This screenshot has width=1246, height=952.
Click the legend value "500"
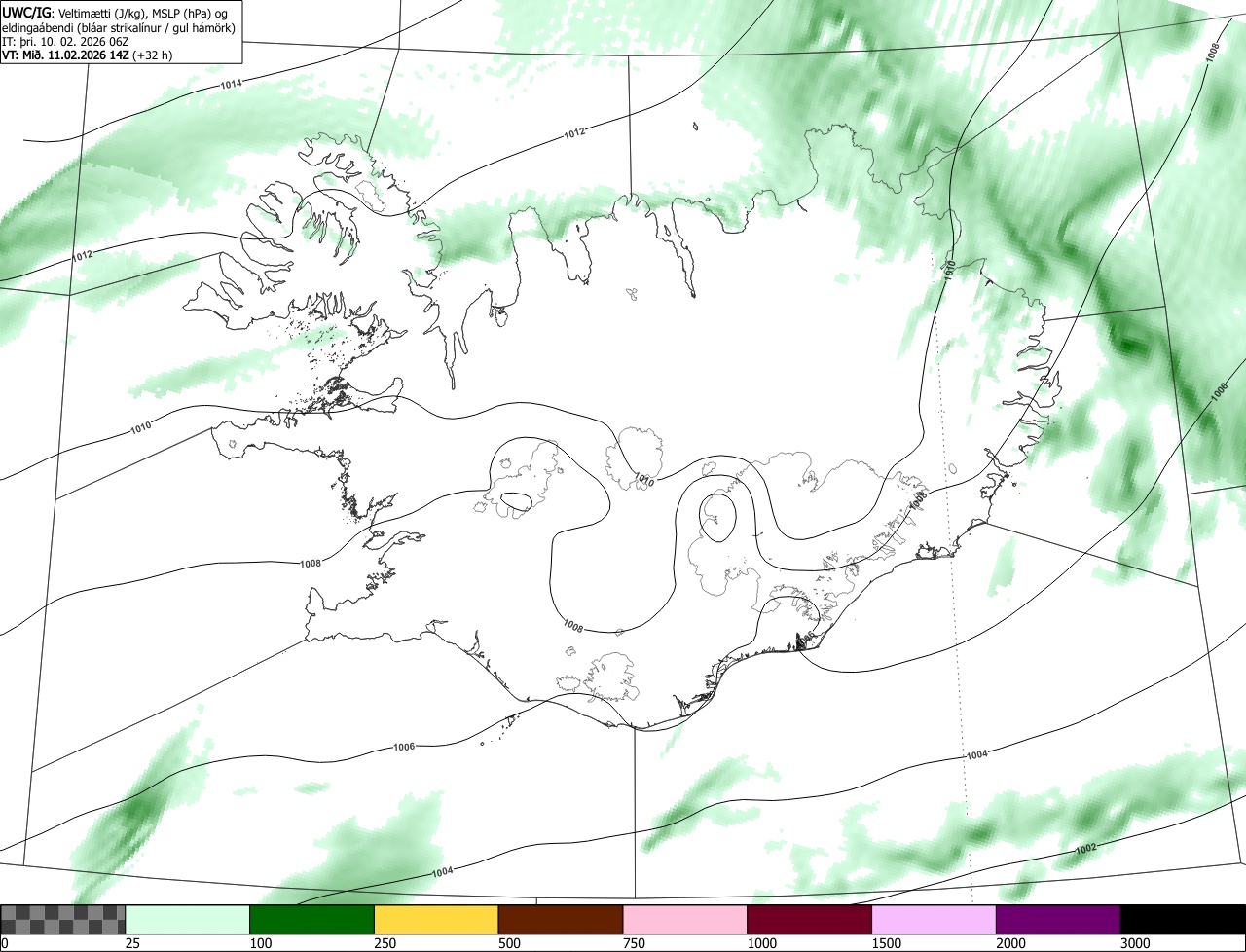tap(511, 943)
